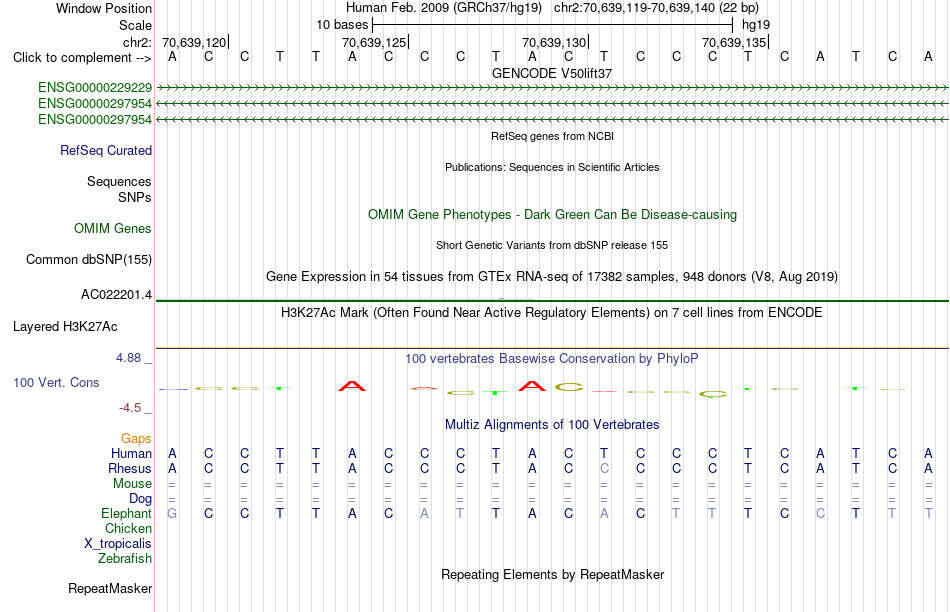This screenshot has width=950, height=612.
Task: Open RefSeq Curated track label
Action: (x=106, y=150)
